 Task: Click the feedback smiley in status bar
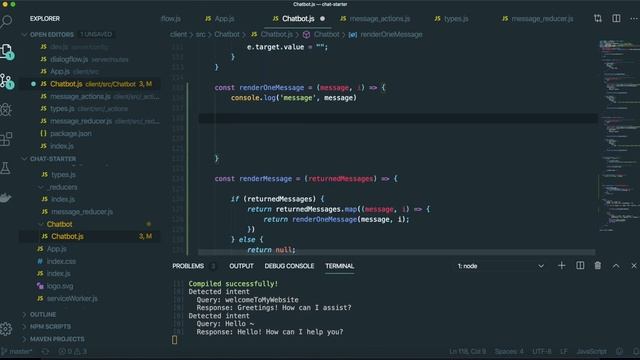pos(620,351)
